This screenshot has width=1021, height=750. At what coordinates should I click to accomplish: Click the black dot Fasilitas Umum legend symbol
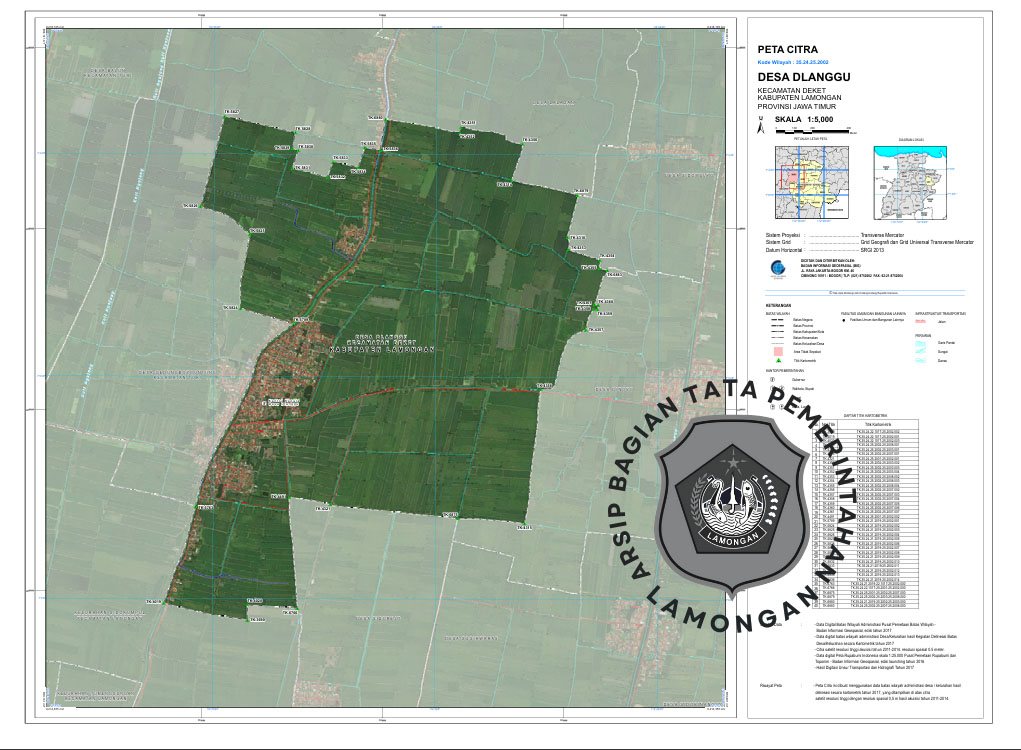(843, 320)
